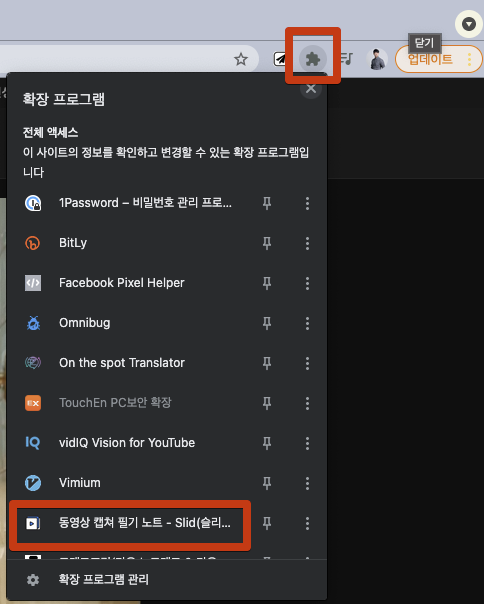Pin On the spot Translator
The height and width of the screenshot is (604, 484).
tap(267, 363)
